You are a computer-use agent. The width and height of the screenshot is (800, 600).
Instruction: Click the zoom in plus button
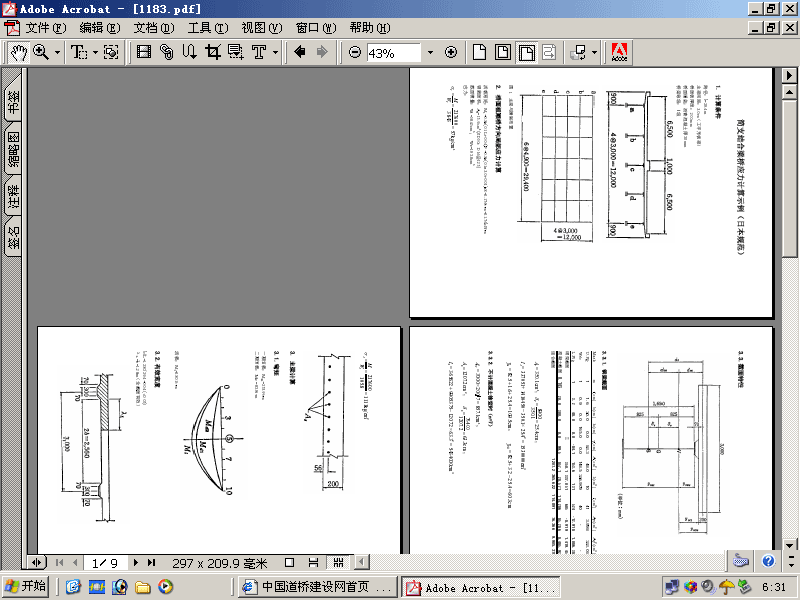click(x=451, y=52)
